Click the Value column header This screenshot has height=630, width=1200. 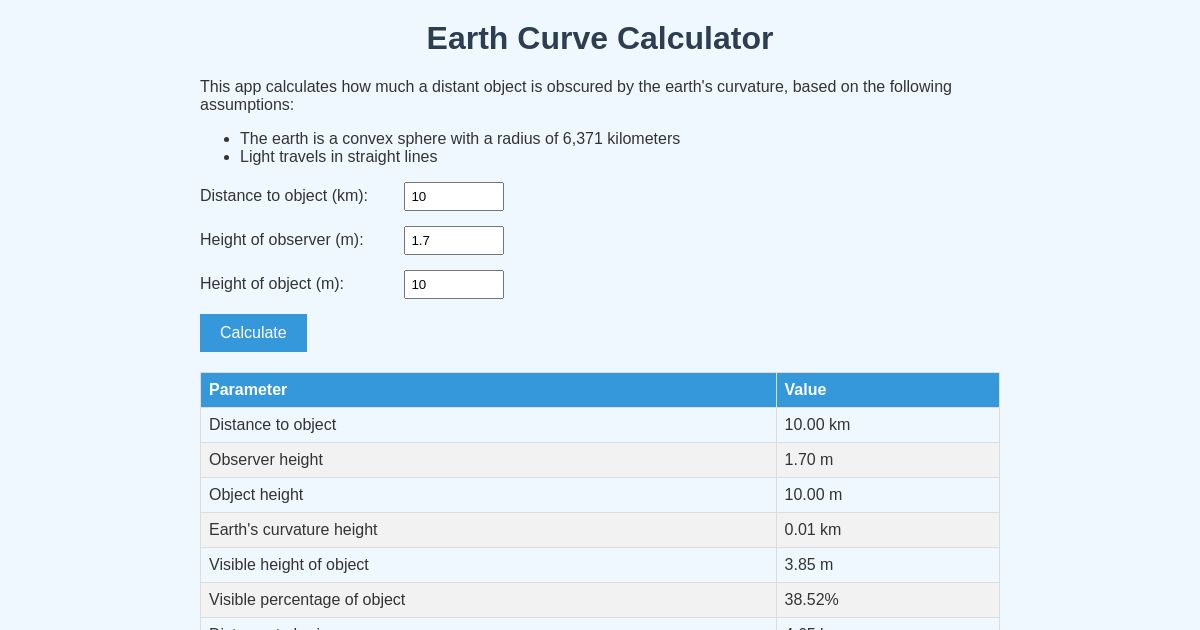point(805,389)
